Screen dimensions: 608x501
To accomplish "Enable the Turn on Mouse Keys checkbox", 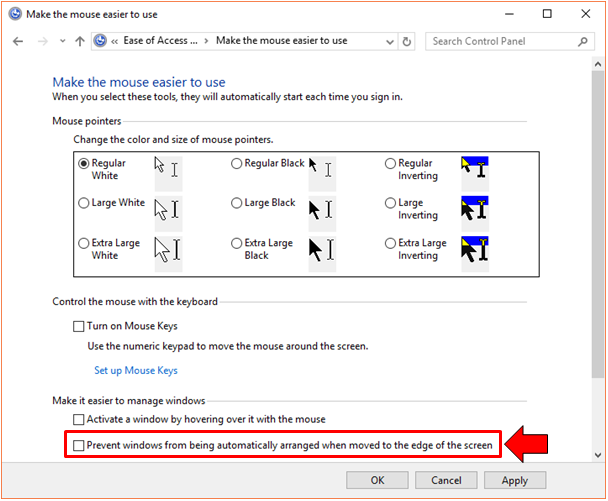I will (79, 326).
